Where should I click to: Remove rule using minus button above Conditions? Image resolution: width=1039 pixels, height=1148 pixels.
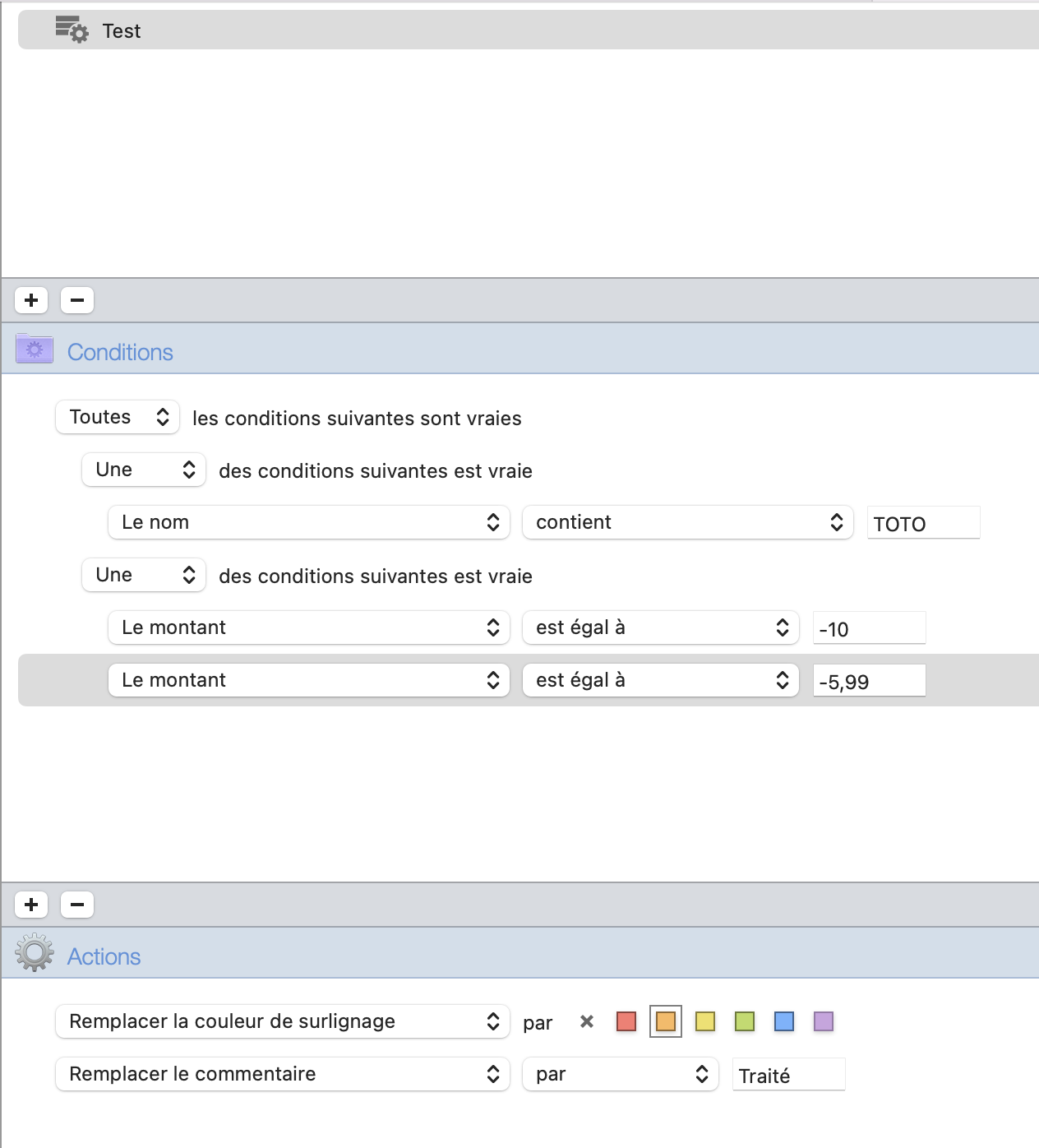pos(77,300)
